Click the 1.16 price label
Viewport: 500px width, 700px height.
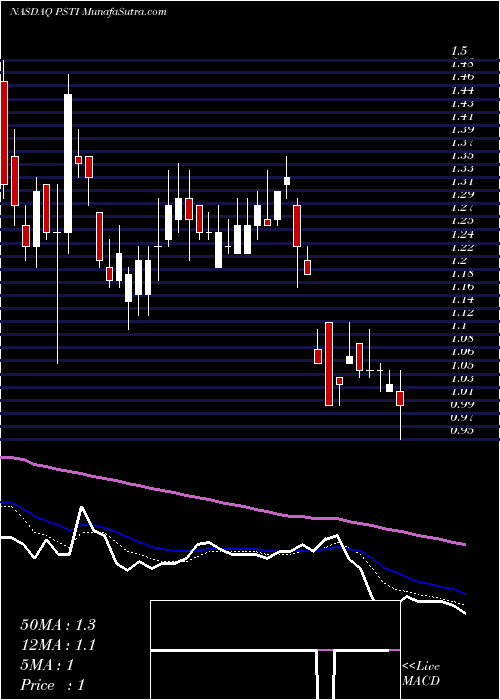point(463,286)
